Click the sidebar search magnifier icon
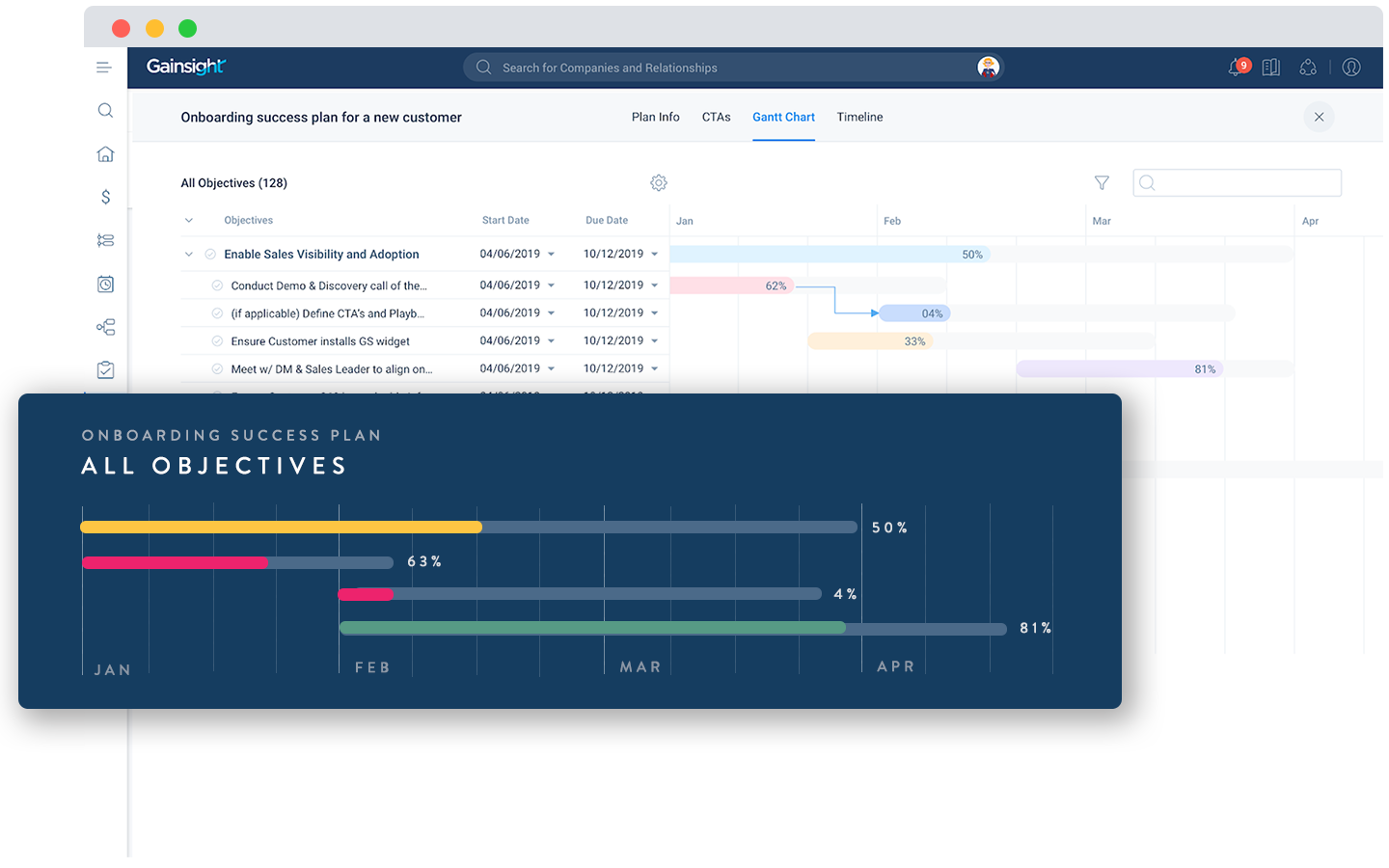 coord(105,110)
